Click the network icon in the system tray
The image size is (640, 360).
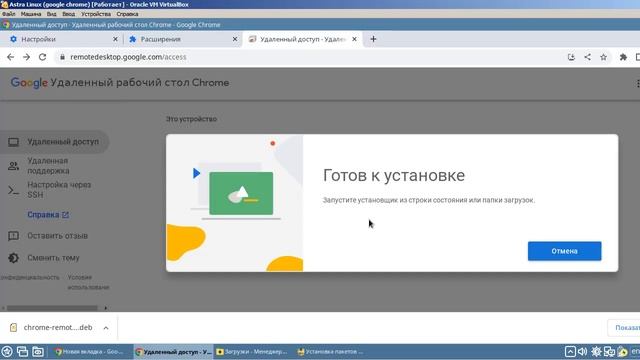[x=609, y=351]
